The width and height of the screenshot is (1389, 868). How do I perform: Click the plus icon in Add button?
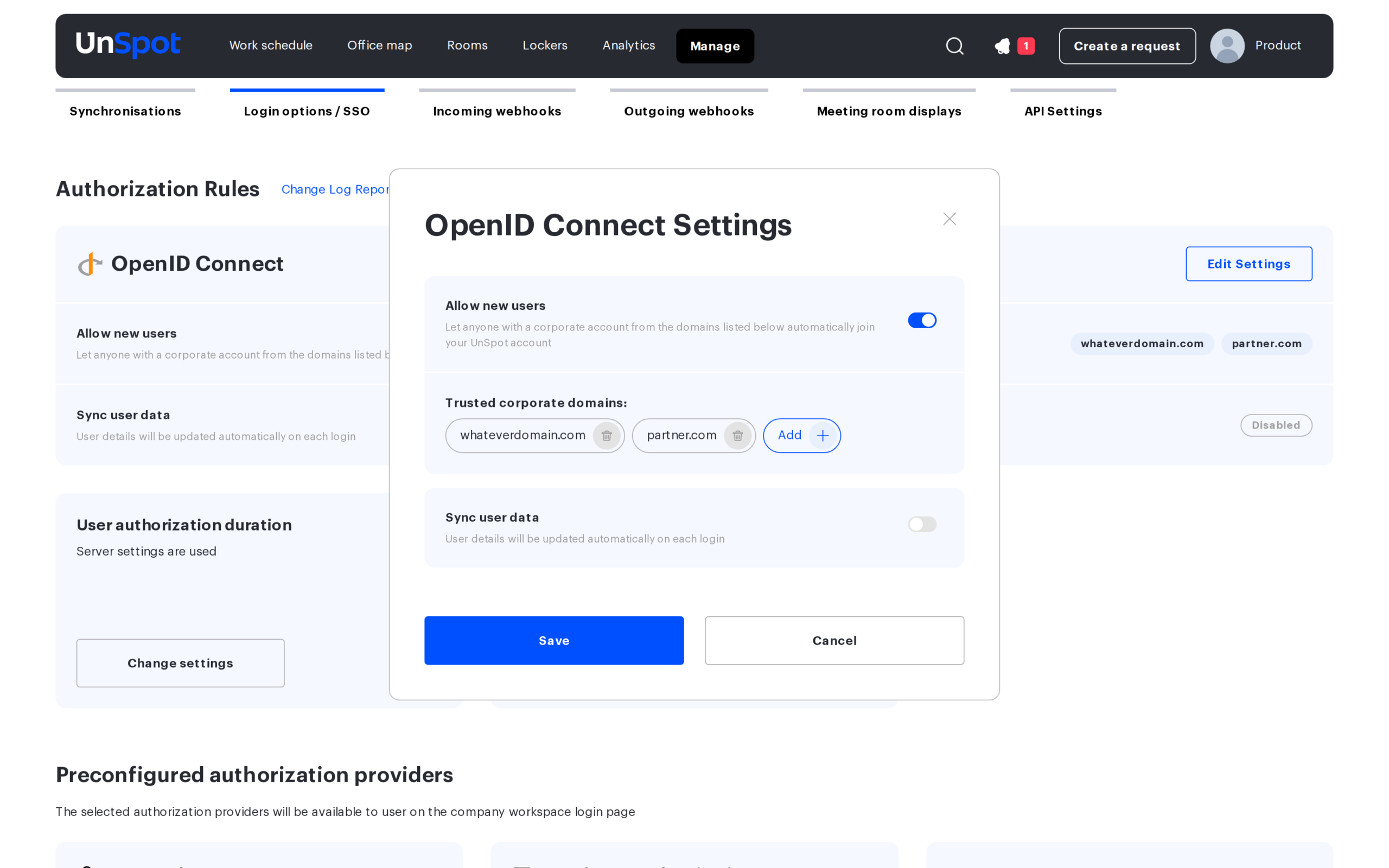[823, 436]
